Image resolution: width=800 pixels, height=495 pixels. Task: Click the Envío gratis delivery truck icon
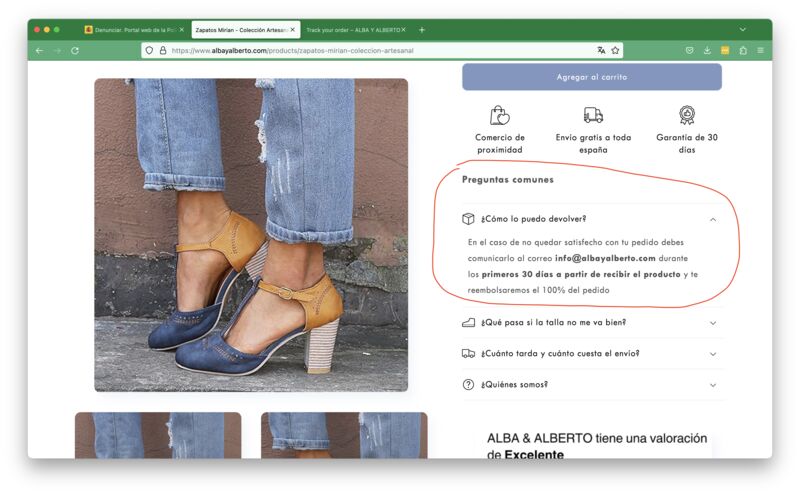[593, 115]
